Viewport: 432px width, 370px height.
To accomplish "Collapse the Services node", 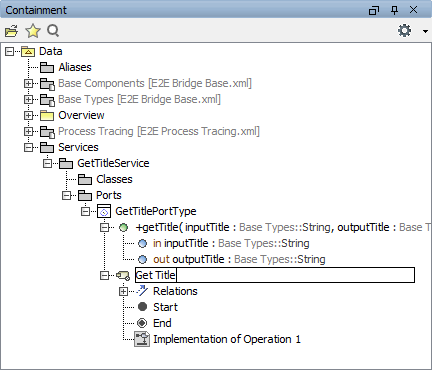I will 29,147.
